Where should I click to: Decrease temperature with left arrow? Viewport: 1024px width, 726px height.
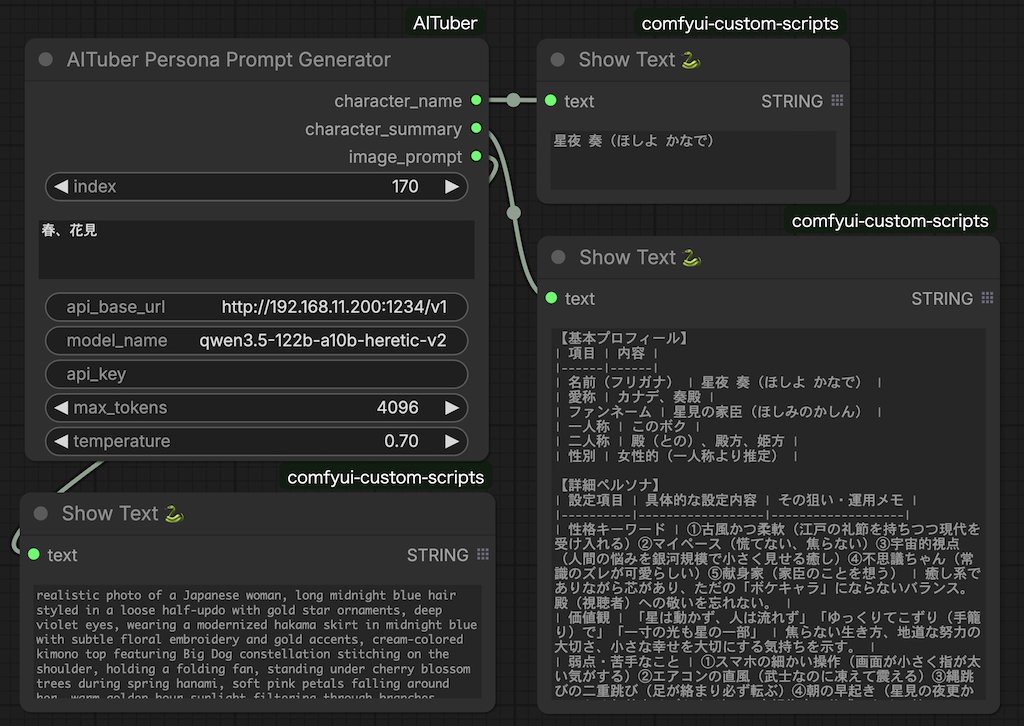tap(61, 441)
